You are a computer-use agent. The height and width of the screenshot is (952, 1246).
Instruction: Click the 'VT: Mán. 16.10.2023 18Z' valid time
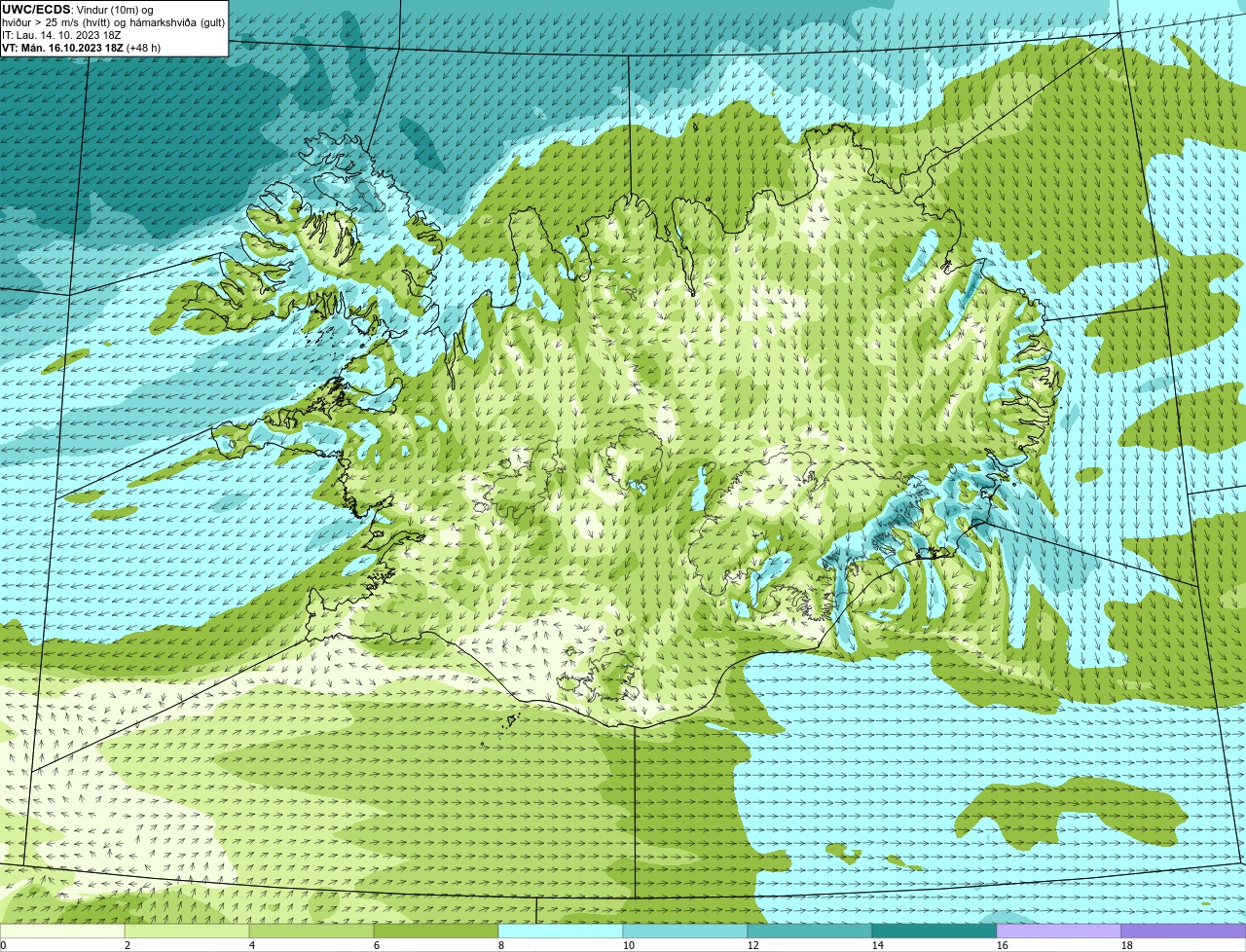(62, 48)
